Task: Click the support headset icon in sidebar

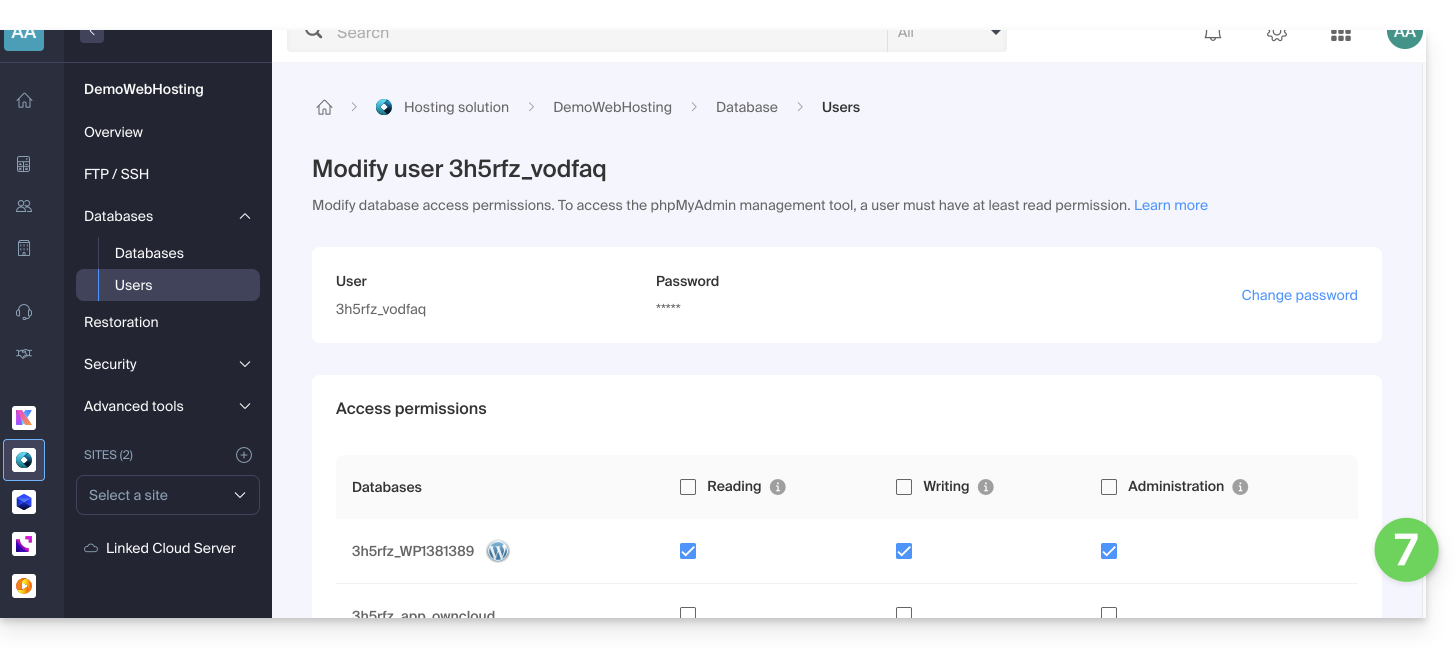Action: (x=25, y=312)
